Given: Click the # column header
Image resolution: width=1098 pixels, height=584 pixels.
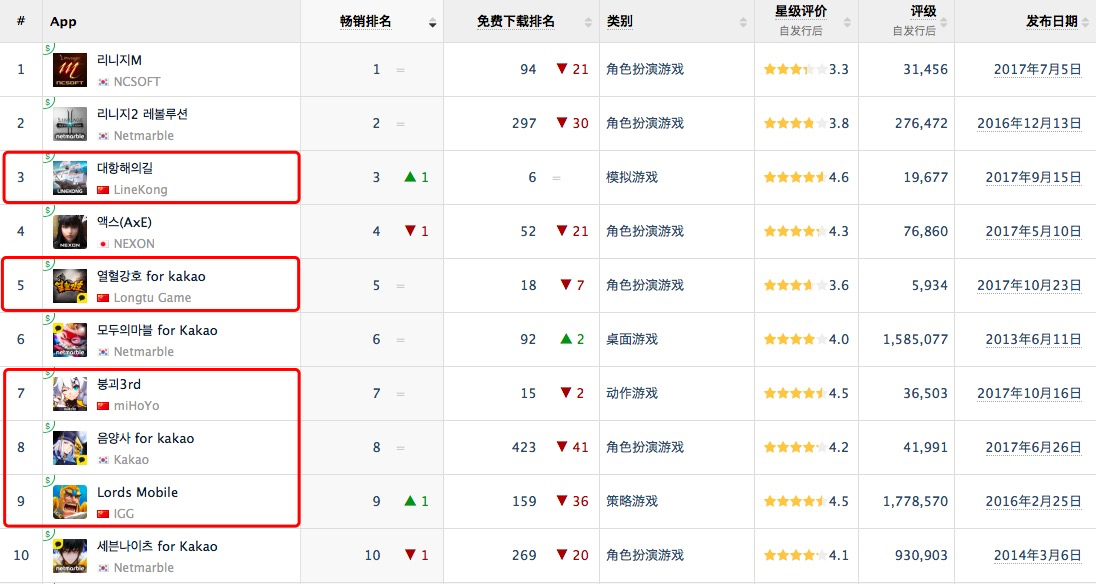Looking at the screenshot, I should (x=21, y=21).
